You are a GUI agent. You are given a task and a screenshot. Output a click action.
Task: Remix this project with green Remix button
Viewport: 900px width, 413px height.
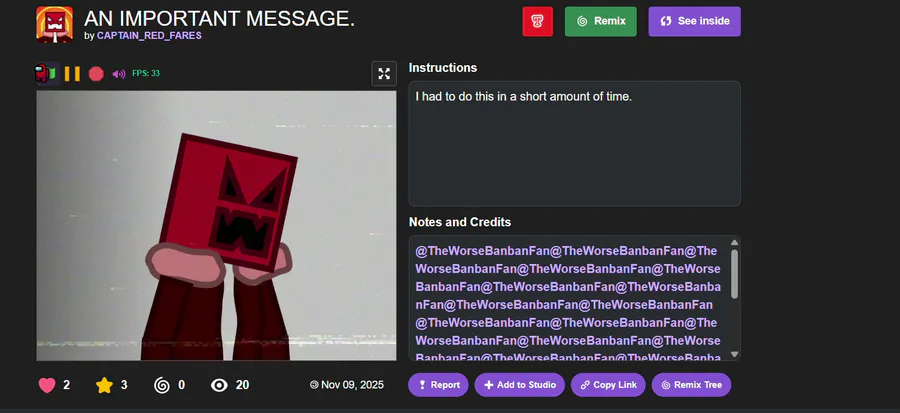pos(600,21)
